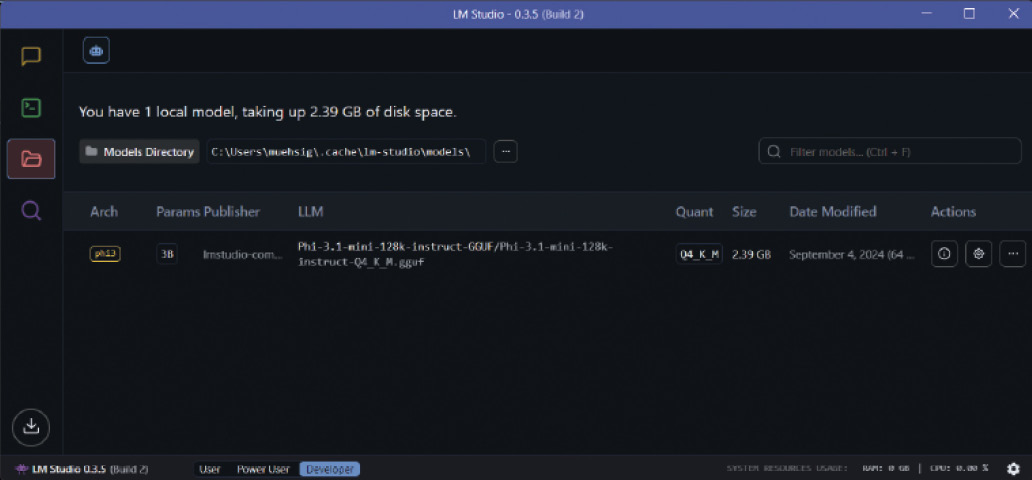Select the My Models folder icon

[x=31, y=159]
